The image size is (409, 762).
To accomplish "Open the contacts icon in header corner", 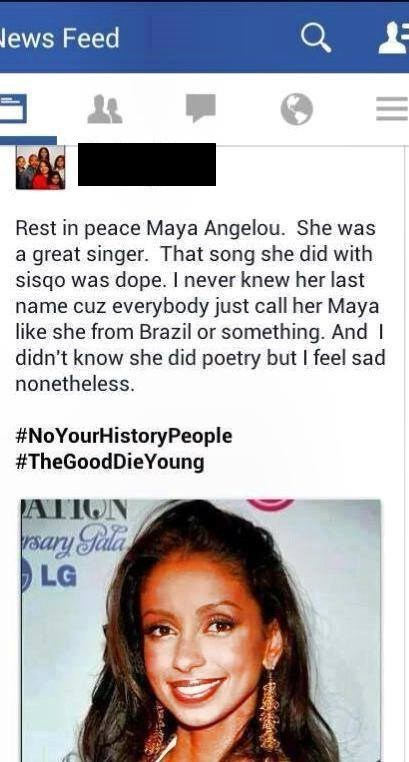I will (394, 38).
